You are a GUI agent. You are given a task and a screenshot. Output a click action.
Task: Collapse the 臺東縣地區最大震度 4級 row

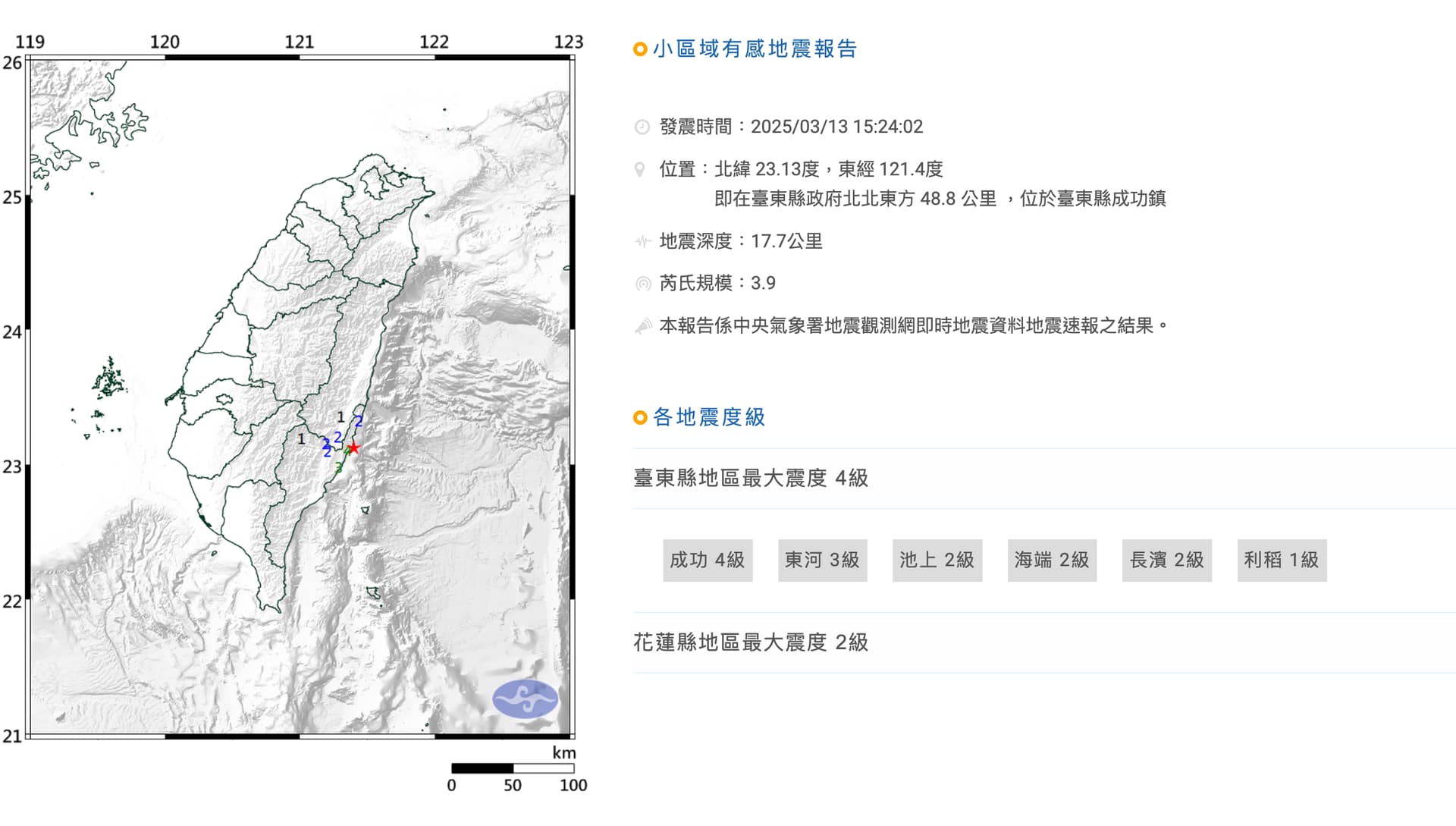(751, 478)
